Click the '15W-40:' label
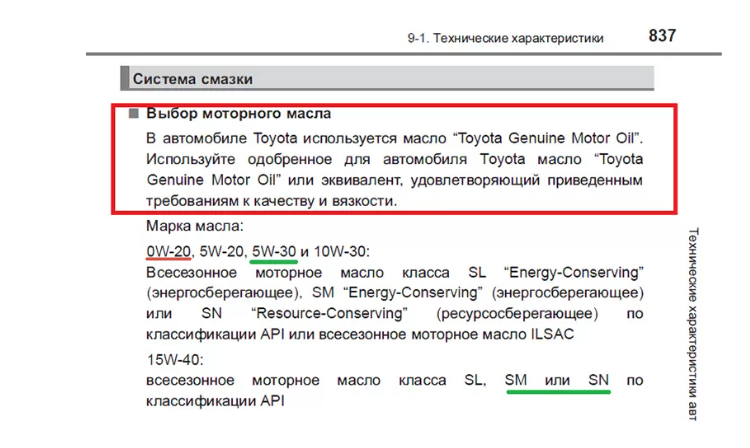 pos(175,360)
